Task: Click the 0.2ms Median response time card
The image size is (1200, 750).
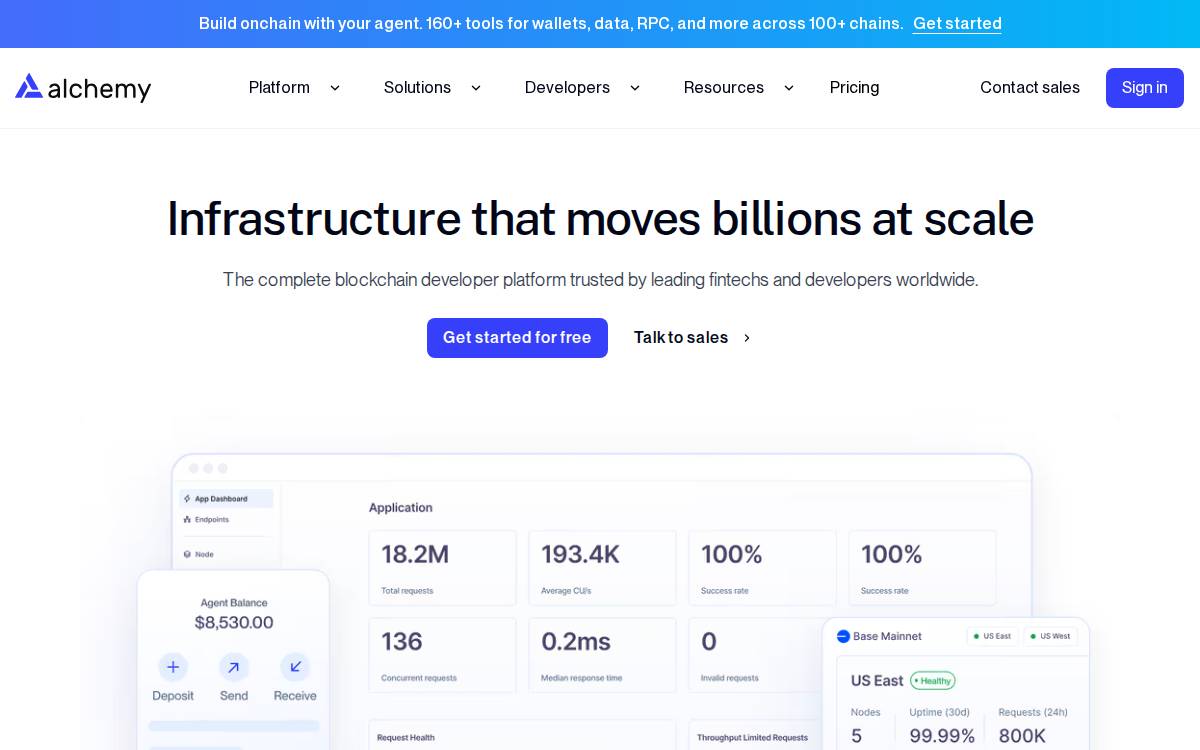Action: 603,655
